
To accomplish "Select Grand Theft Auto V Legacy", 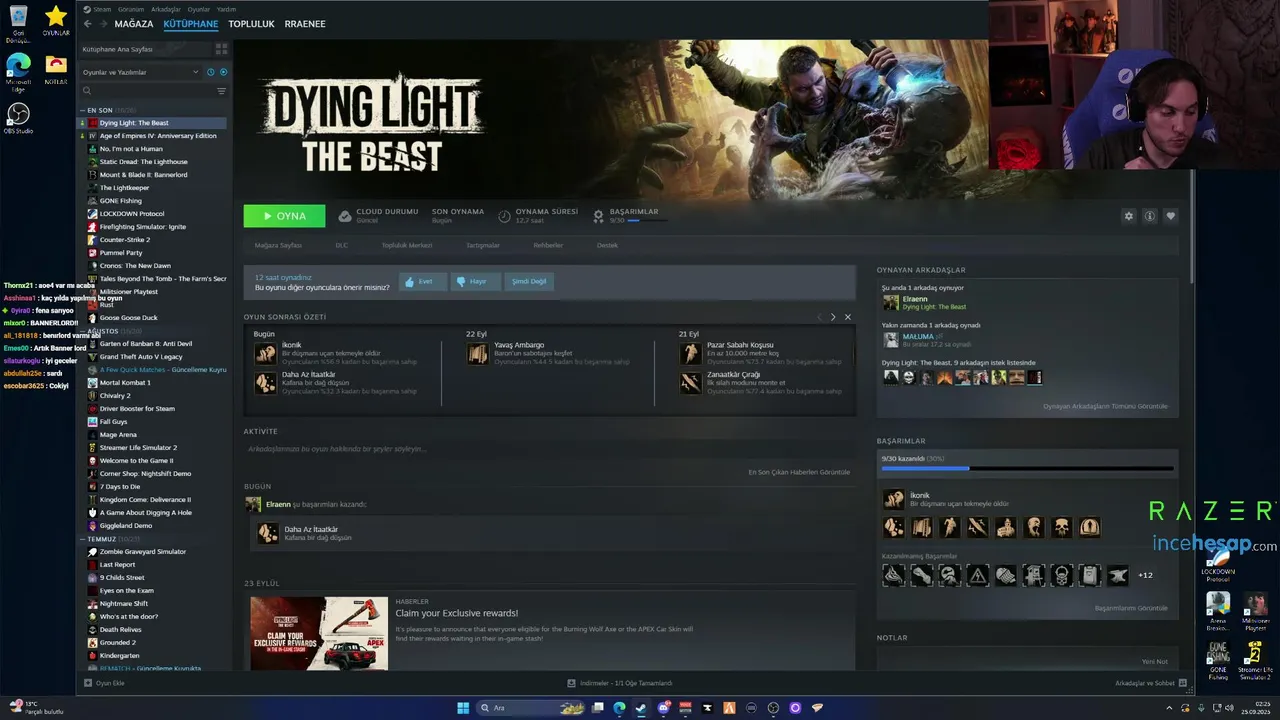I will pos(141,357).
